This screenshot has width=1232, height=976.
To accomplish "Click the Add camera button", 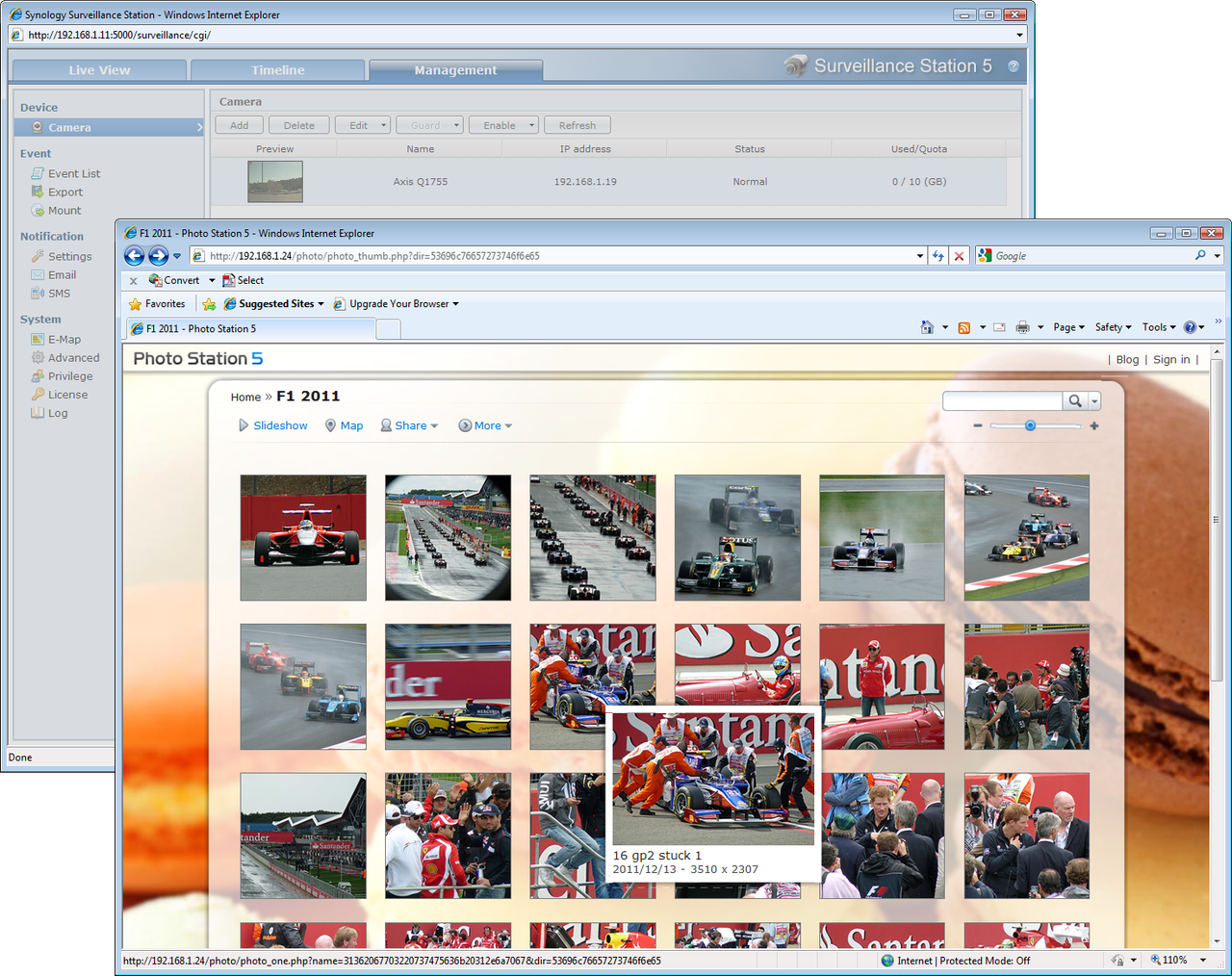I will point(240,125).
